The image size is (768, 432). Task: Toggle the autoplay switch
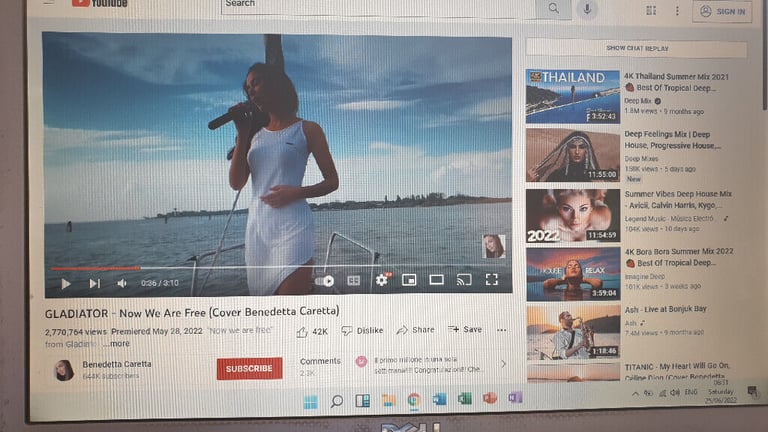325,281
